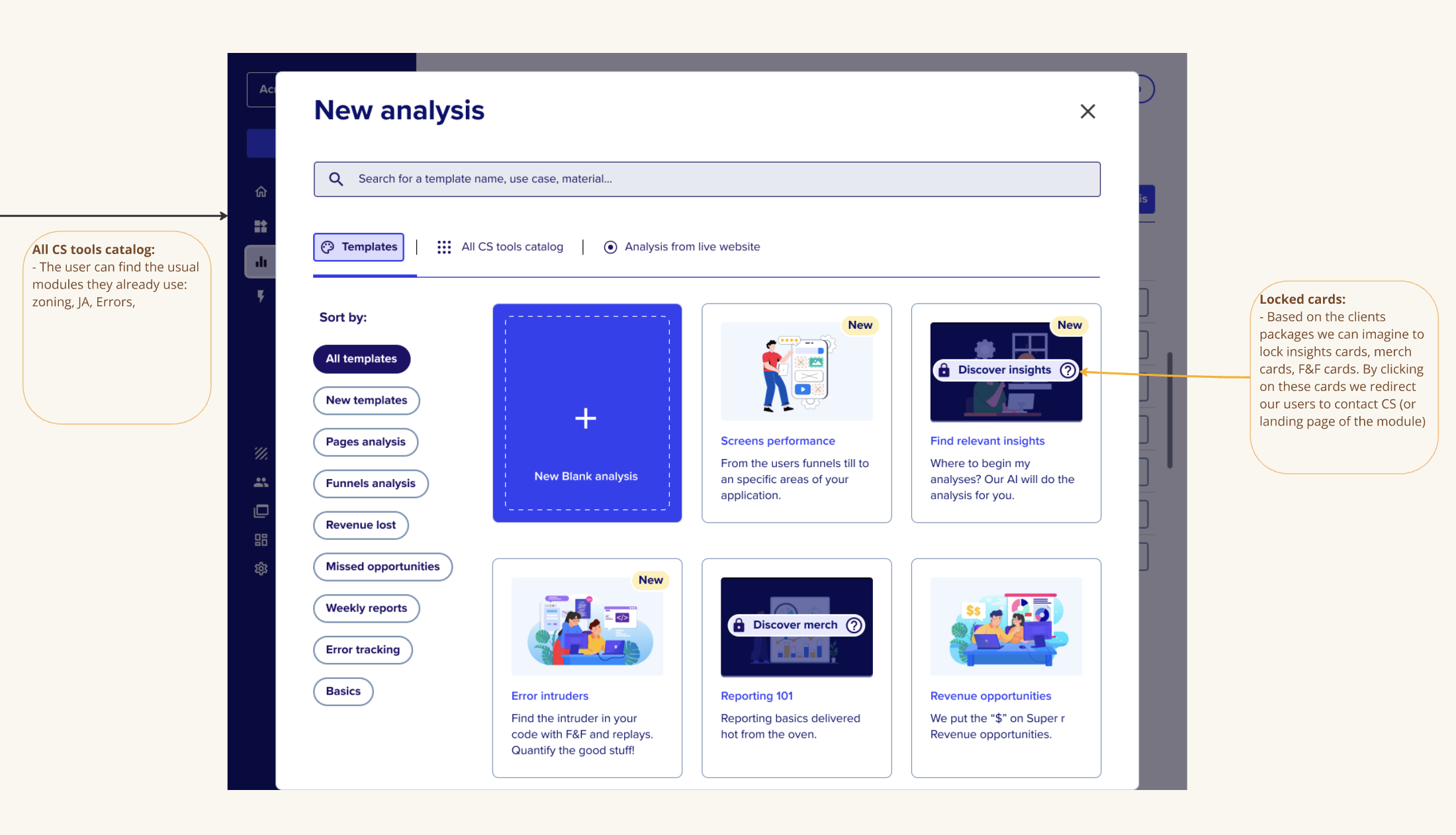The image size is (1456, 835).
Task: Open Analysis from live website tab
Action: point(682,247)
